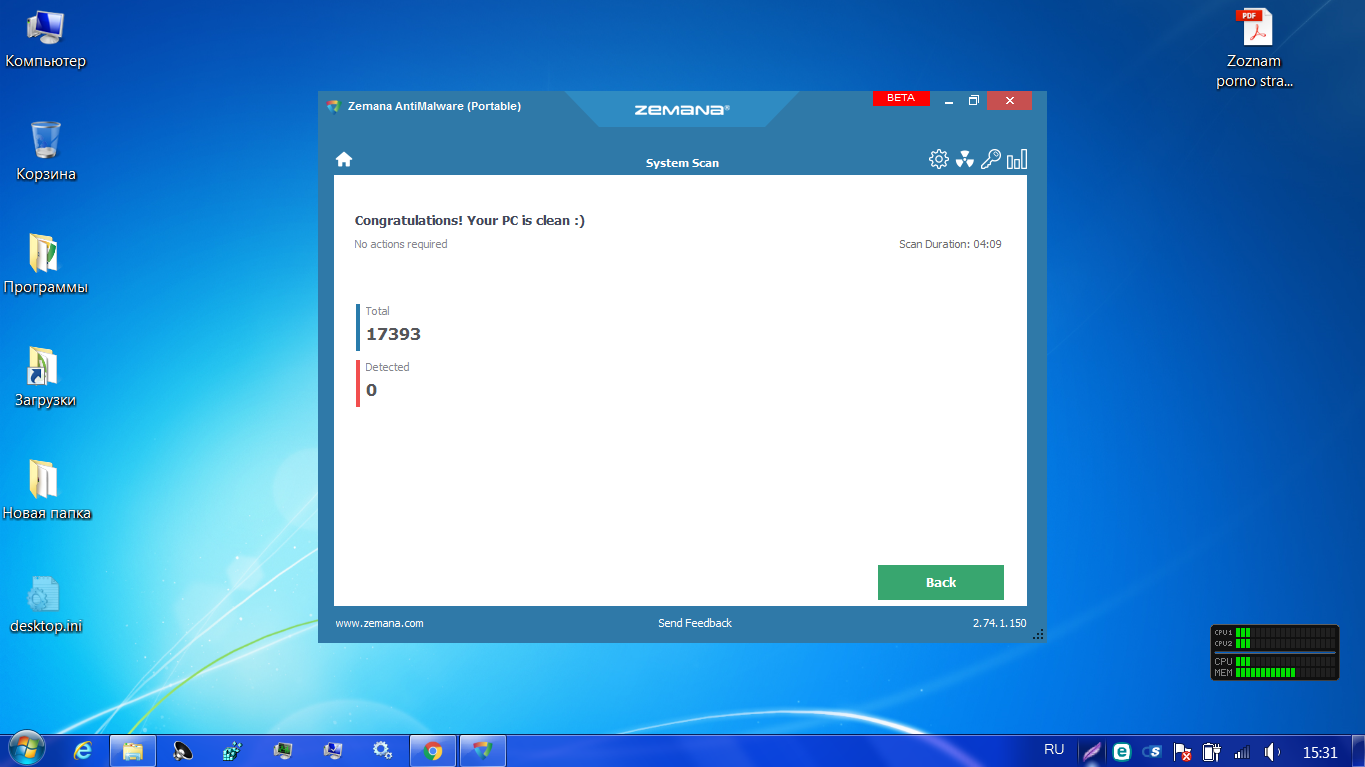Open the Windows Start menu
This screenshot has width=1365, height=767.
26,750
